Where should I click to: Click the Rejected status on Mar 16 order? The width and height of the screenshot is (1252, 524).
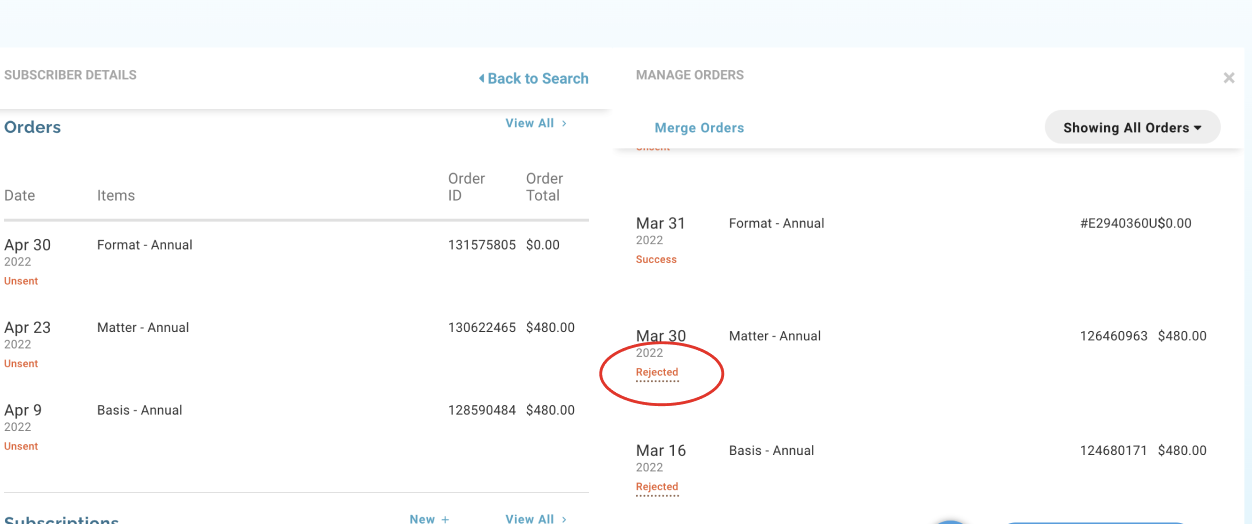pyautogui.click(x=657, y=487)
